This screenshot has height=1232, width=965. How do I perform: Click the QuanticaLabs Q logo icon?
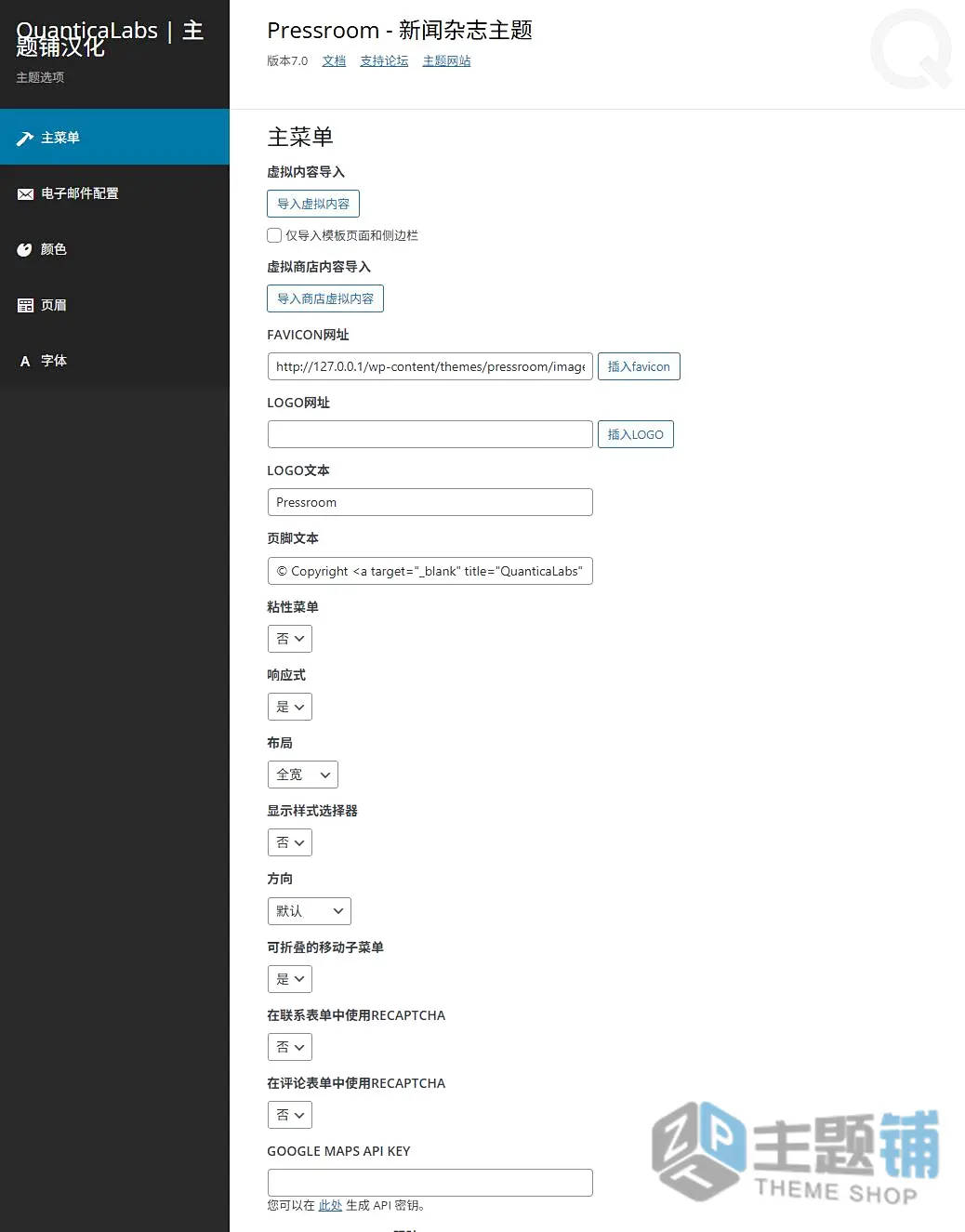tap(911, 49)
